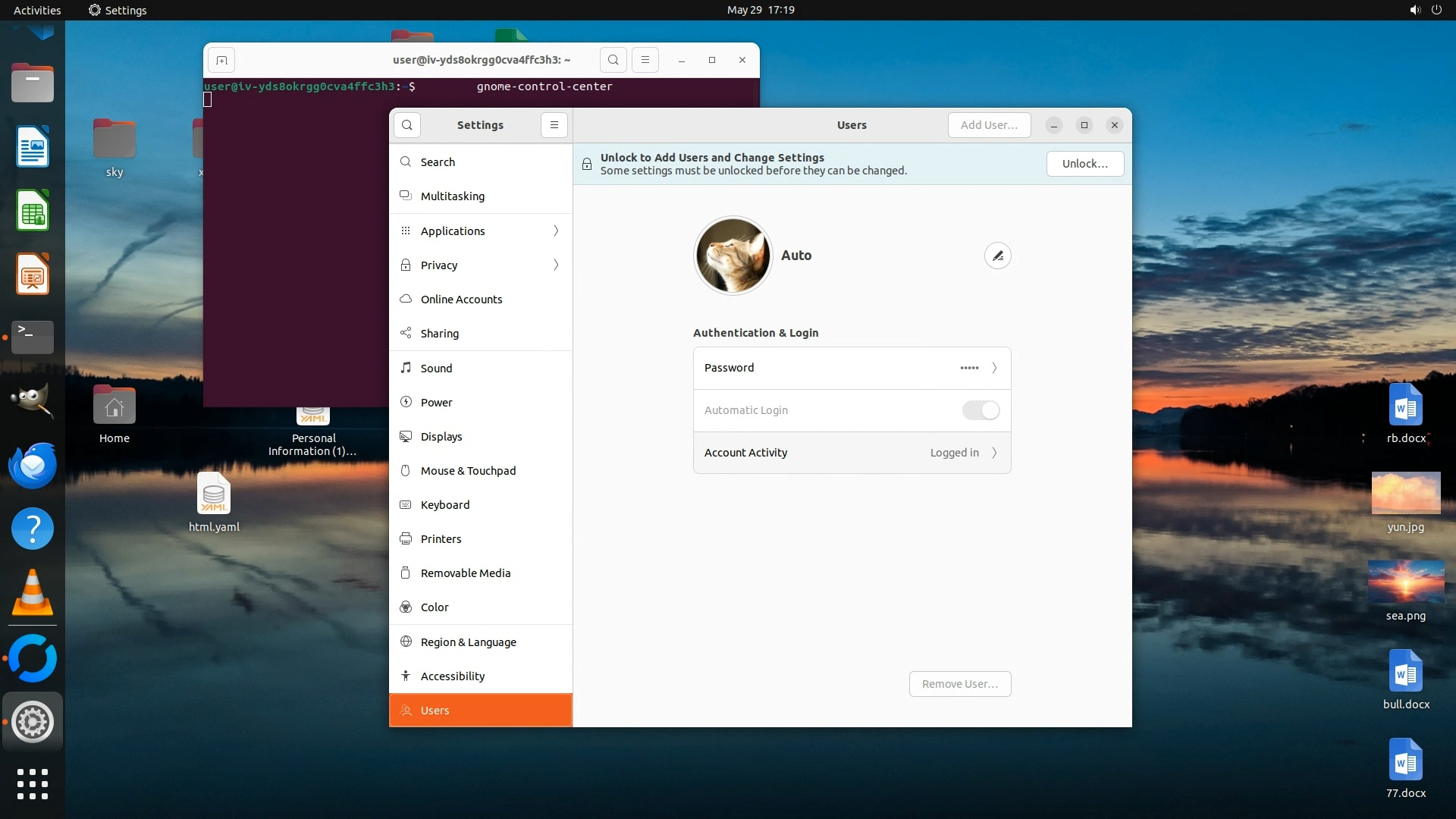Image resolution: width=1456 pixels, height=819 pixels.
Task: Click the Remove User... button
Action: point(959,684)
